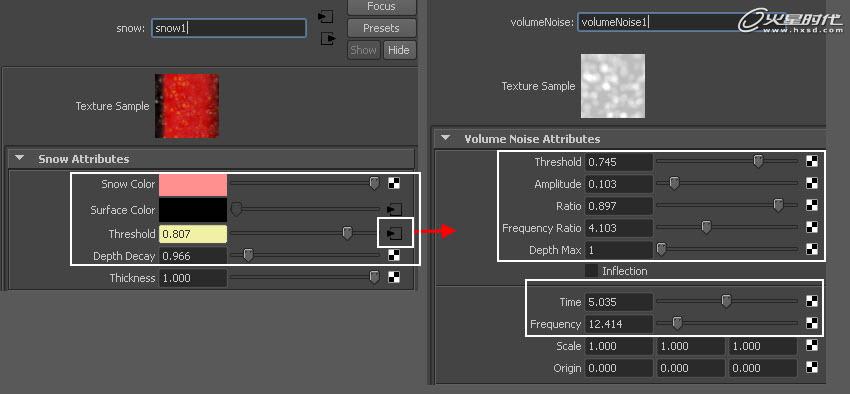Click the snow Threshold slider handle

[347, 233]
